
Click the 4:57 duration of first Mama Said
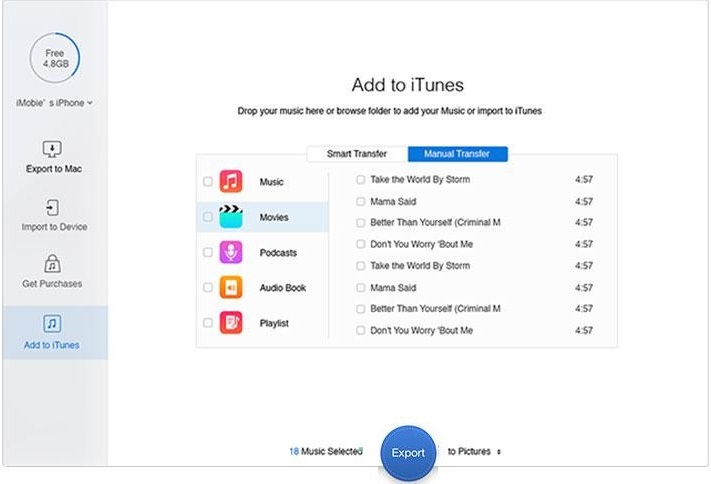[x=584, y=201]
